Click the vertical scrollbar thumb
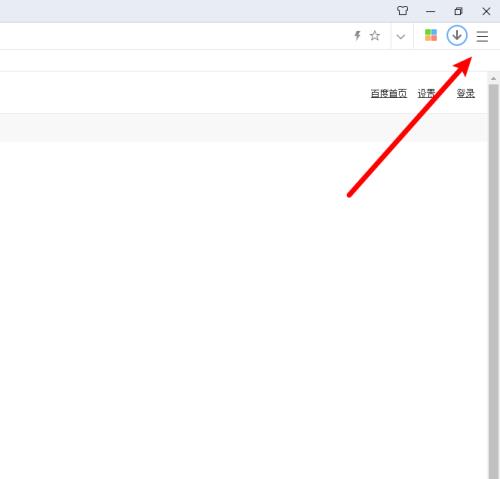Image resolution: width=500 pixels, height=479 pixels. (x=493, y=282)
